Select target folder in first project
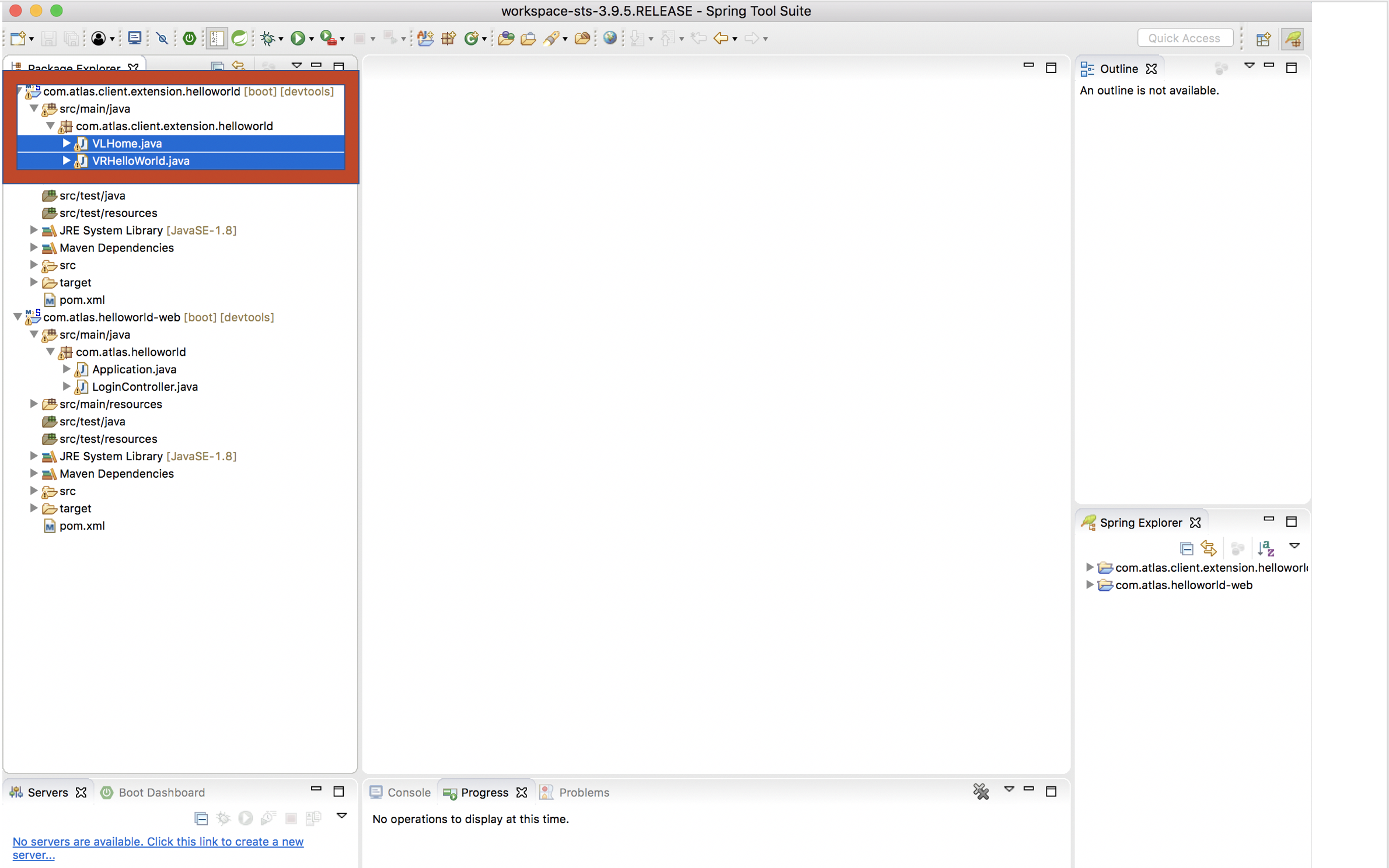 (75, 282)
